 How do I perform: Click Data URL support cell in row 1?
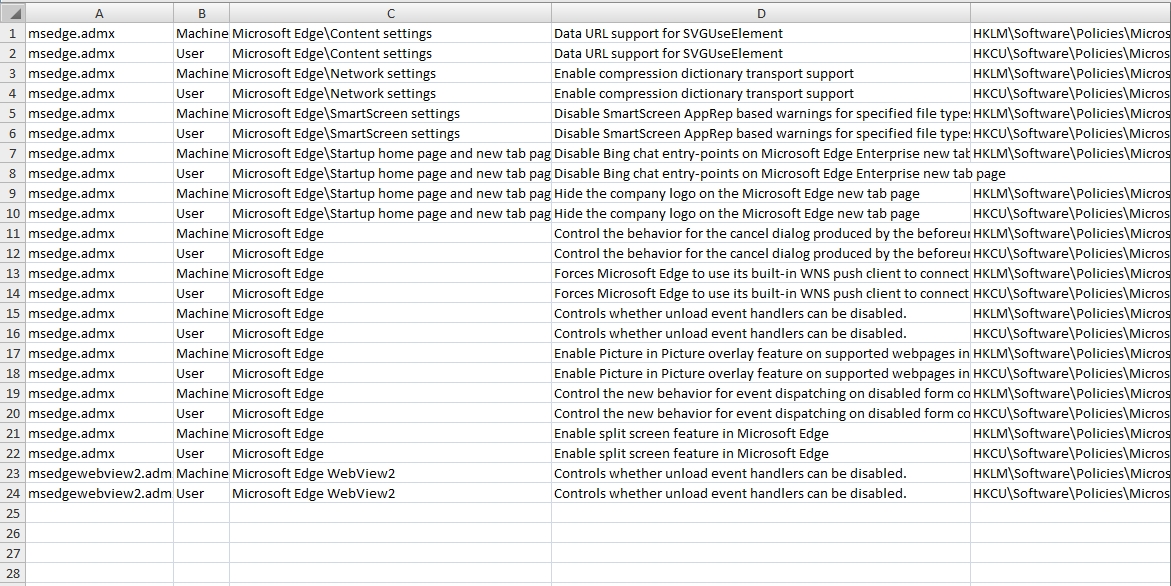click(761, 33)
